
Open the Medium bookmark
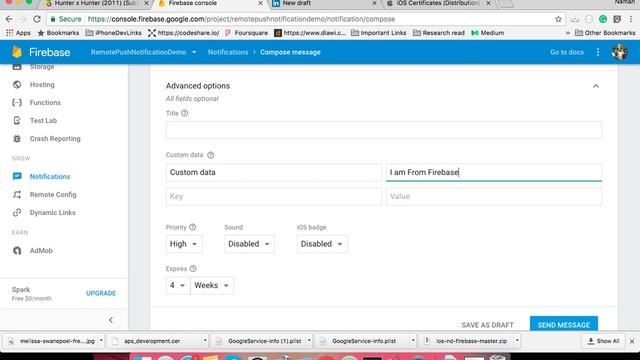(488, 33)
